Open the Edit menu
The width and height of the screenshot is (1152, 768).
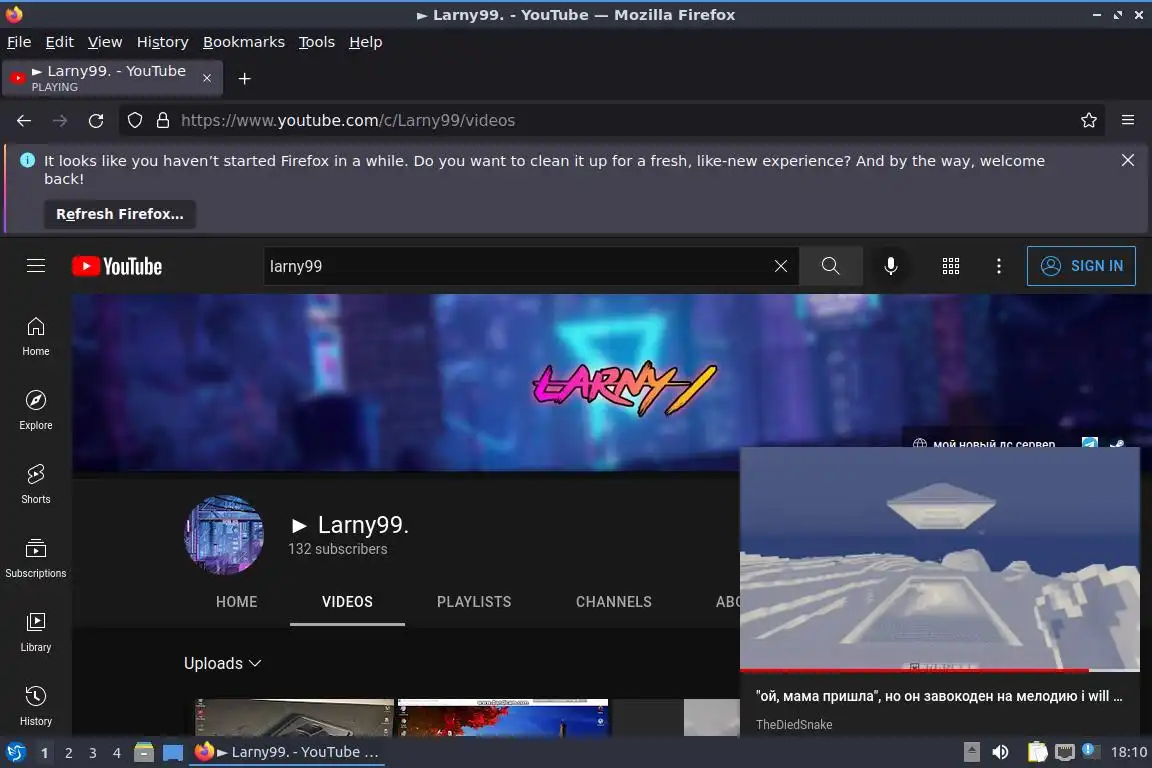pyautogui.click(x=60, y=42)
